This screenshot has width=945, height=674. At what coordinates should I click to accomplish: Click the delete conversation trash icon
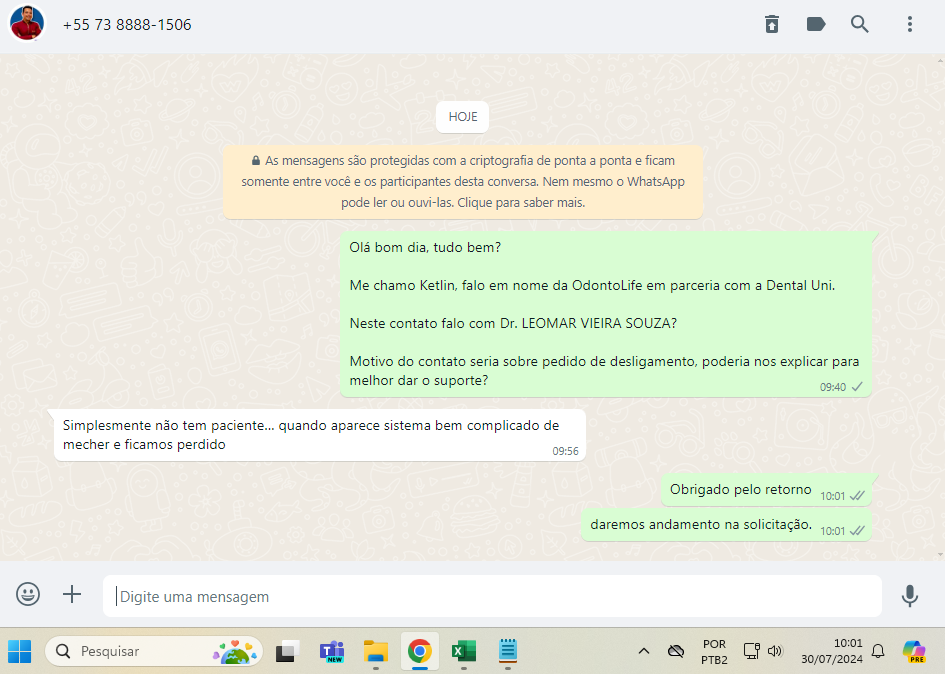[772, 24]
